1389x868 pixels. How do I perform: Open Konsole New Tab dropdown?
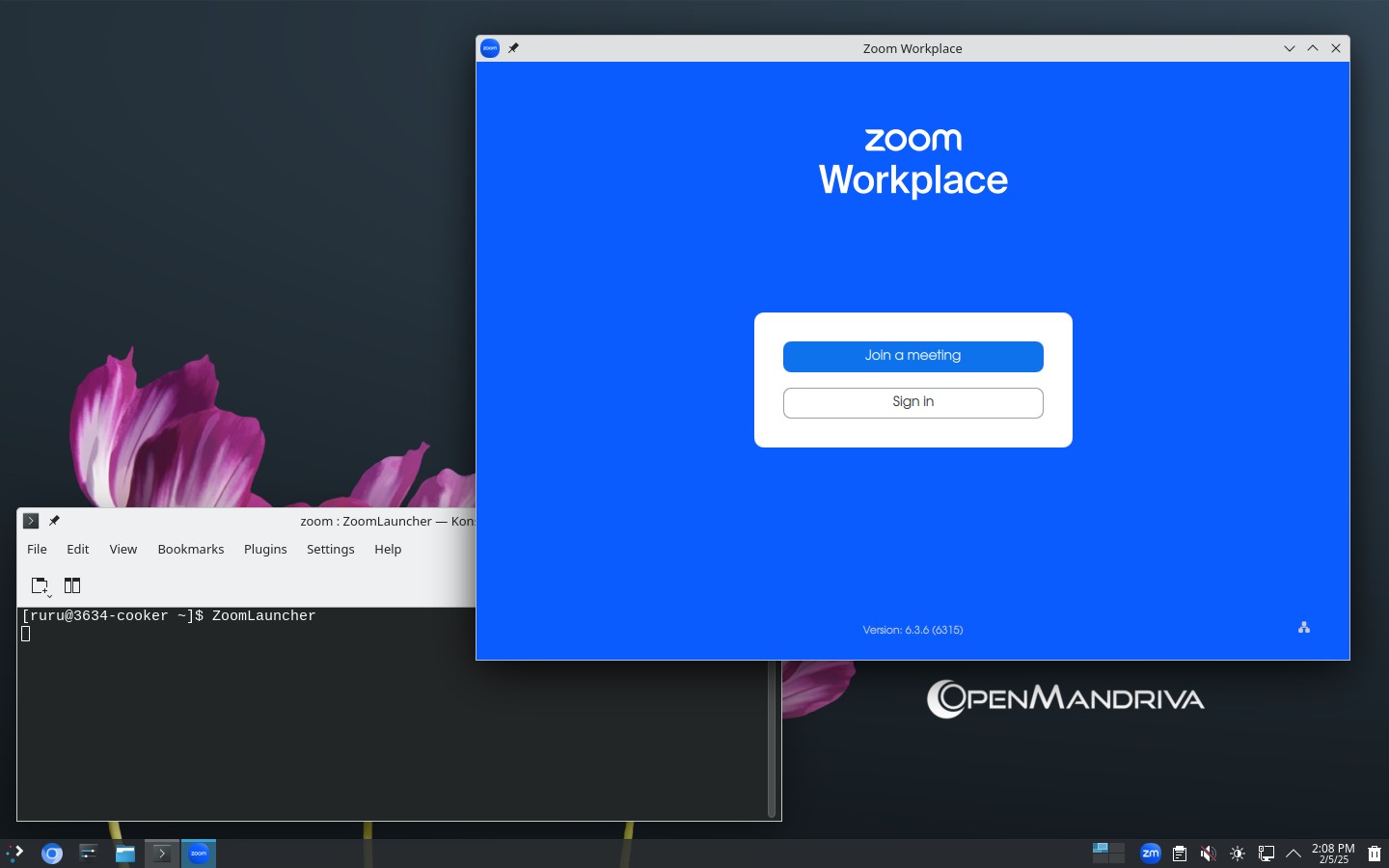tap(41, 586)
